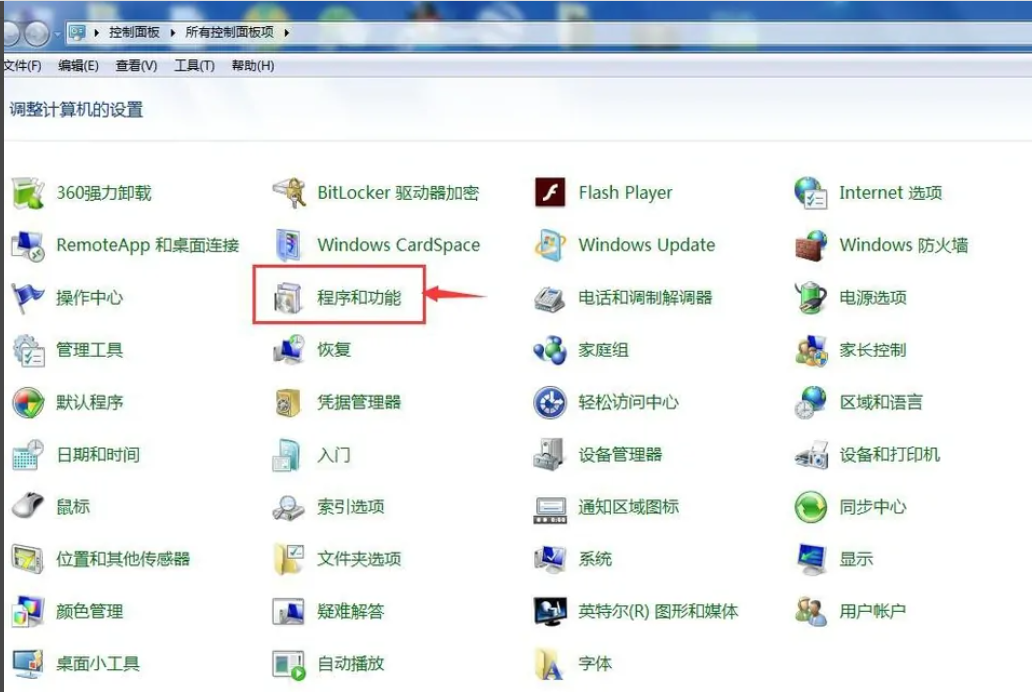Viewport: 1032px width, 692px height.
Task: Open the 用户帐户 link
Action: 872,611
